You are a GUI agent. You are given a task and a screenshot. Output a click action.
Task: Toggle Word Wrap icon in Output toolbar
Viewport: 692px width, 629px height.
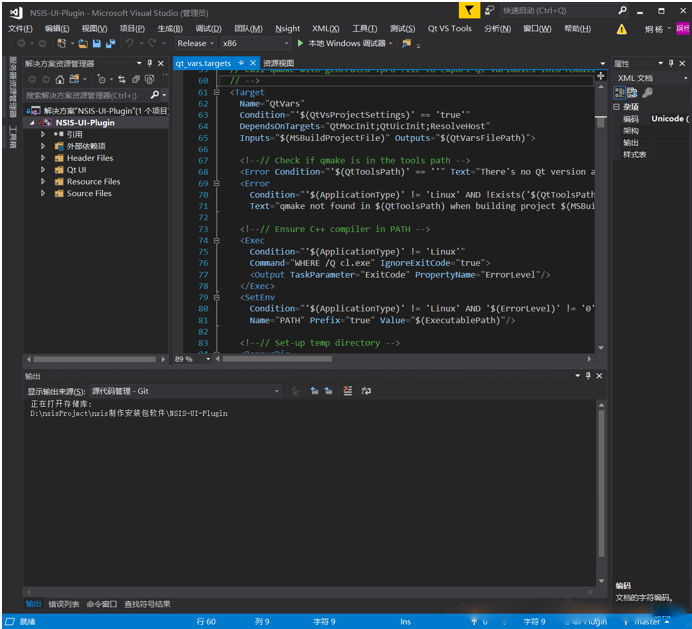click(x=366, y=391)
